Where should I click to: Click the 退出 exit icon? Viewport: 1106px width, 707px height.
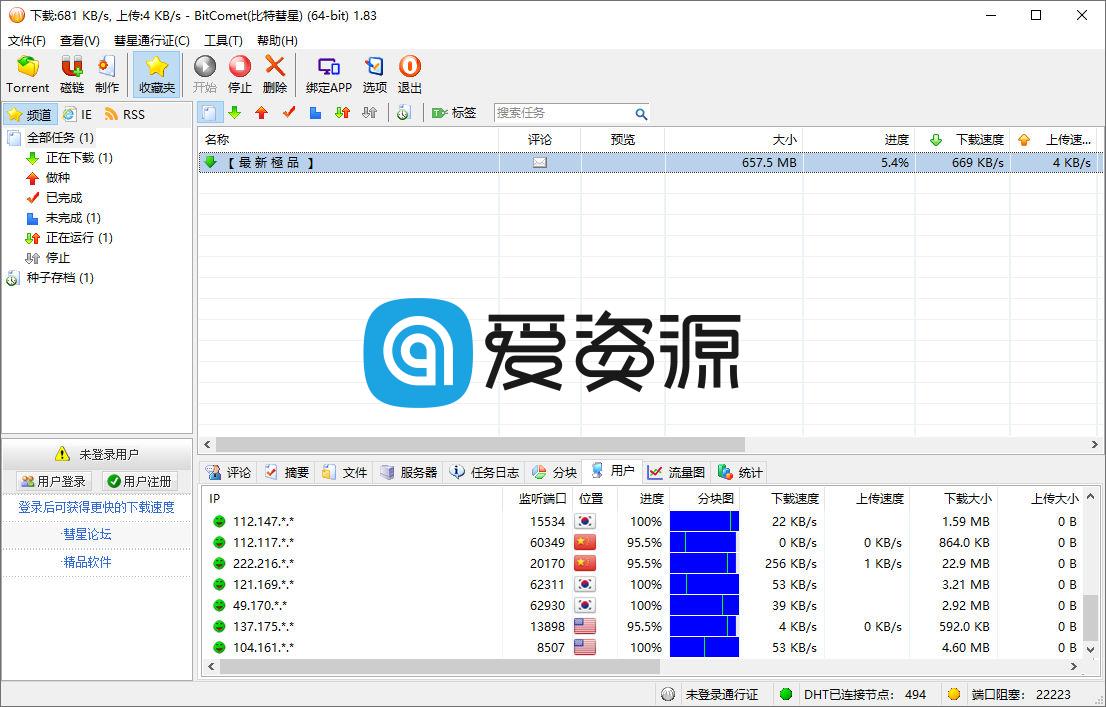point(410,73)
